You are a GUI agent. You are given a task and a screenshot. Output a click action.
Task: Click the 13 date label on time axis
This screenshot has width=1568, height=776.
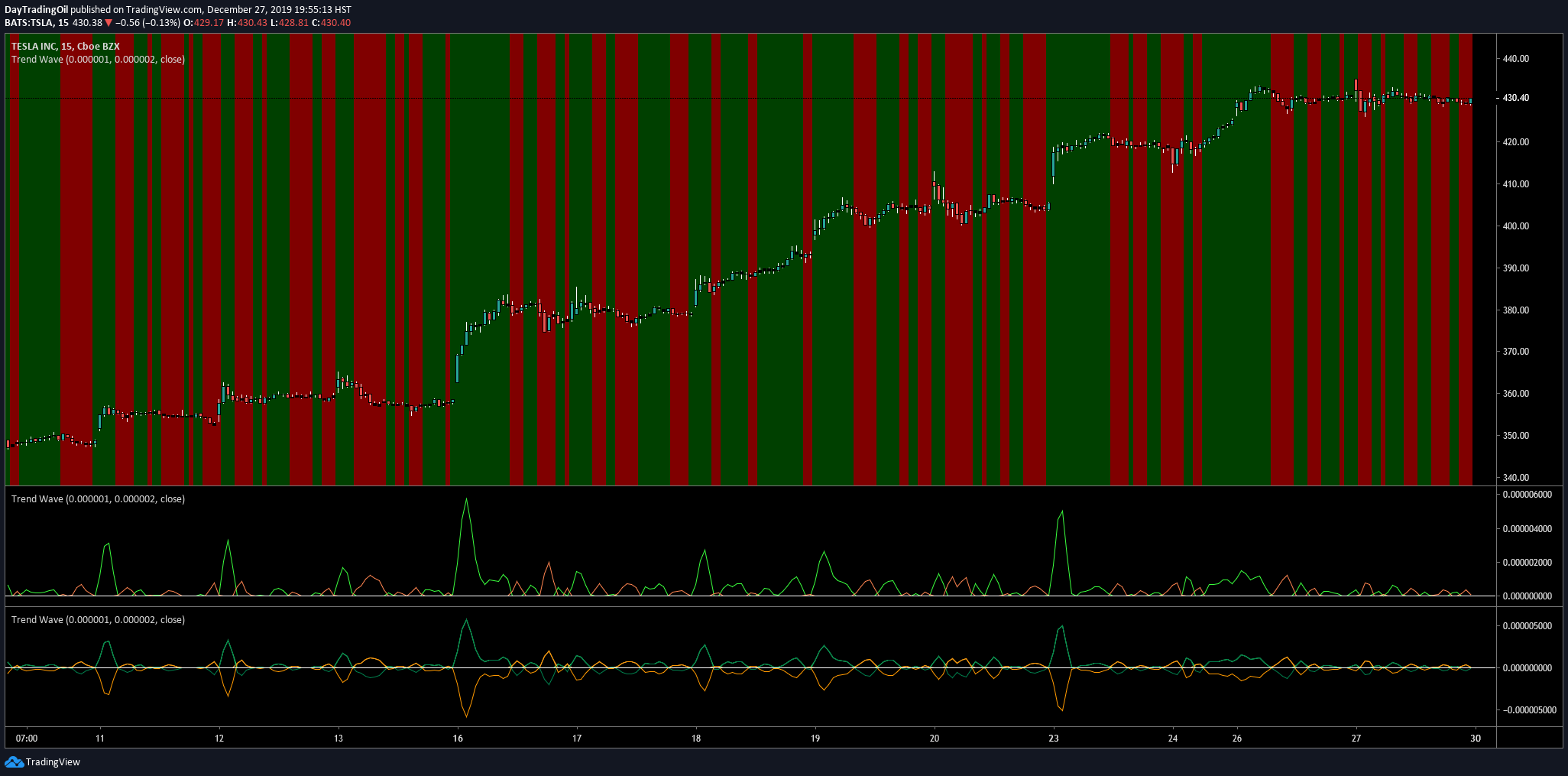pos(339,739)
